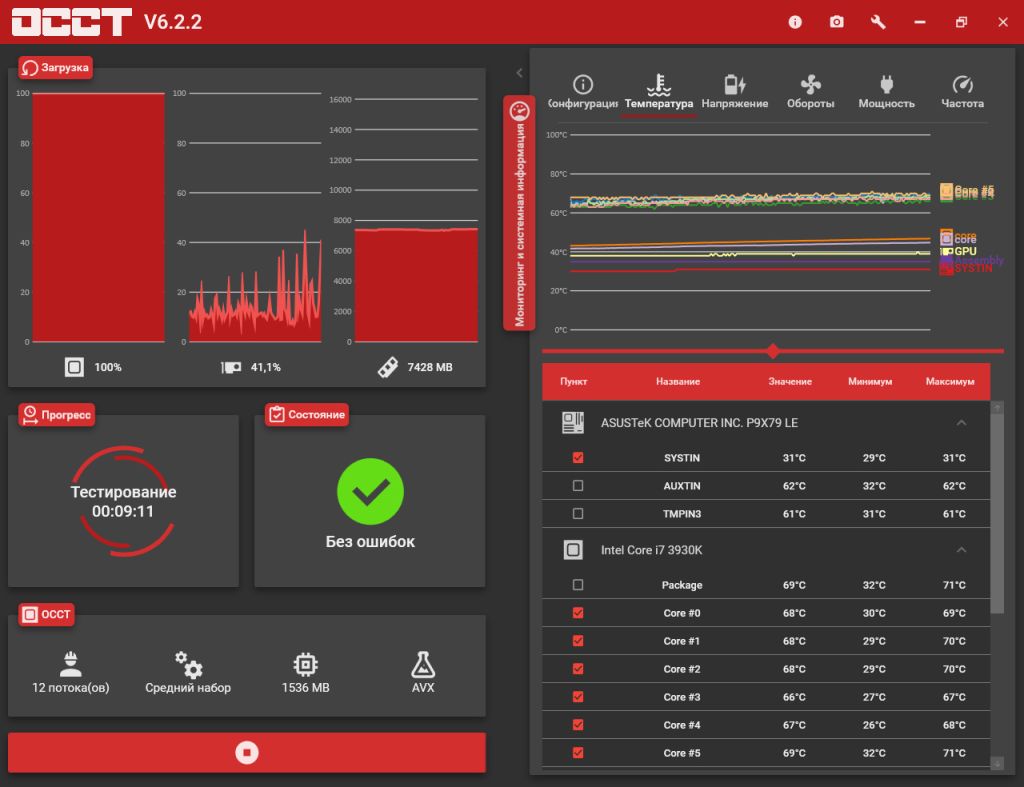Uncheck the SYSTIN sensor checkbox
Viewport: 1024px width, 787px height.
[578, 458]
